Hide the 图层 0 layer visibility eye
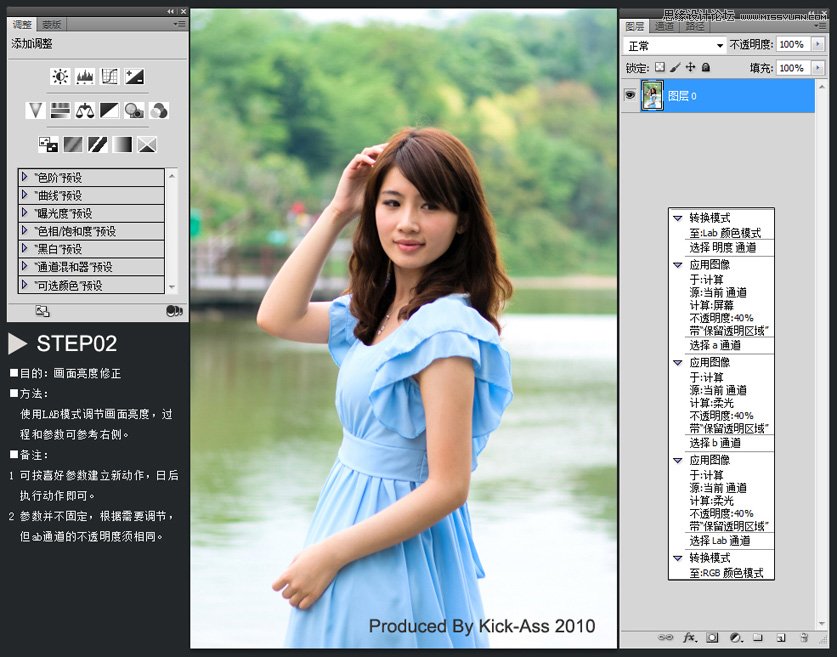The image size is (837, 657). click(x=629, y=95)
